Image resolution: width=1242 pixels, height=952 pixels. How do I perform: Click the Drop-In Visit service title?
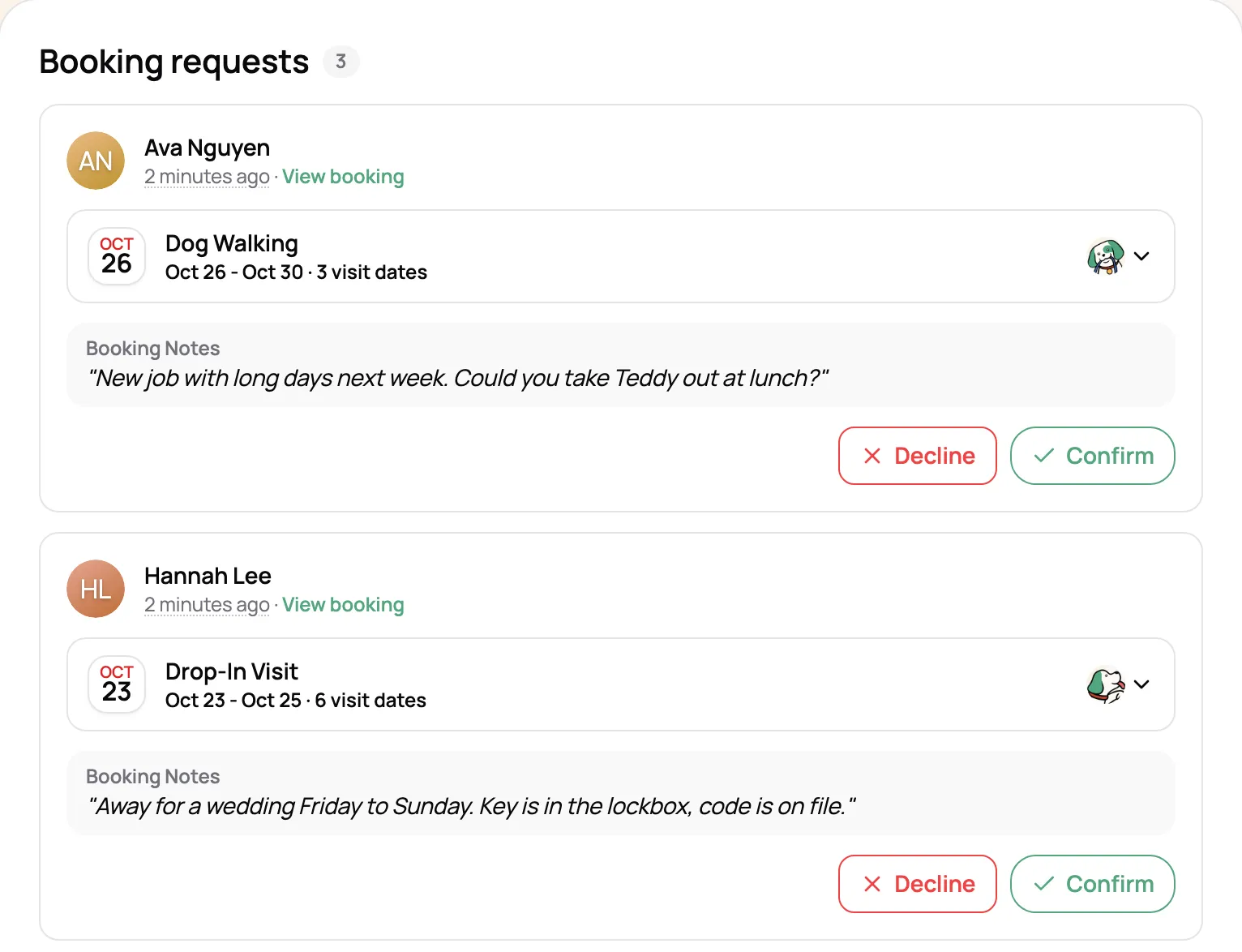[232, 671]
